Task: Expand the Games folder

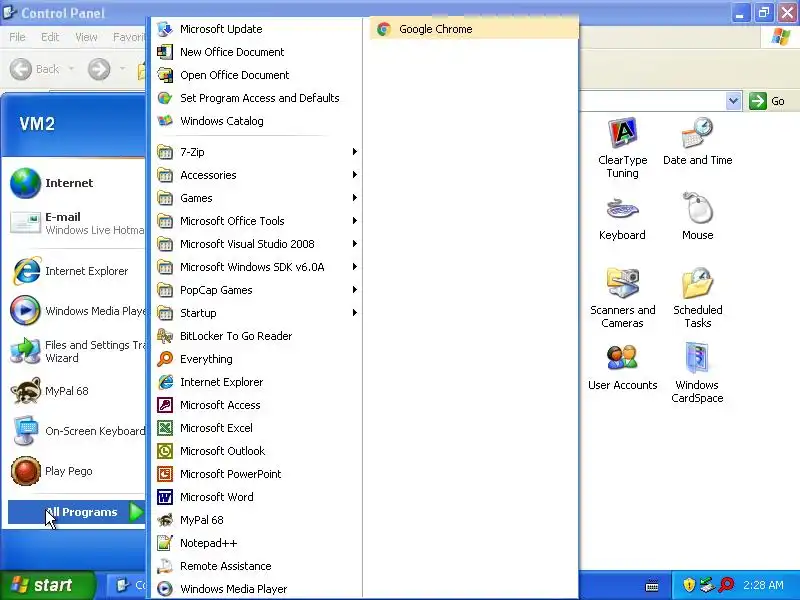Action: coord(257,198)
